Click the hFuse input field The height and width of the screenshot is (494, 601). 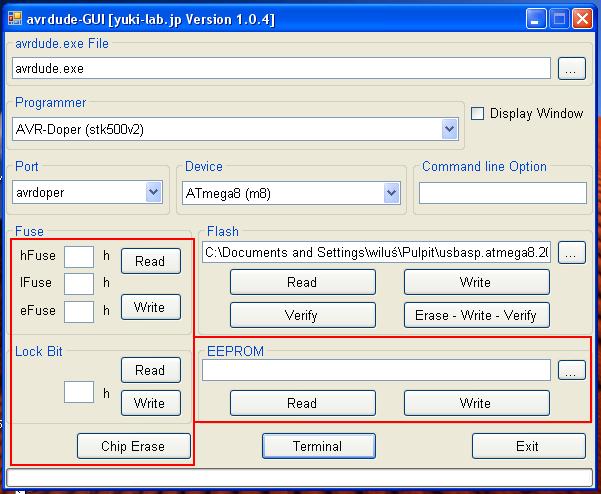(x=79, y=257)
